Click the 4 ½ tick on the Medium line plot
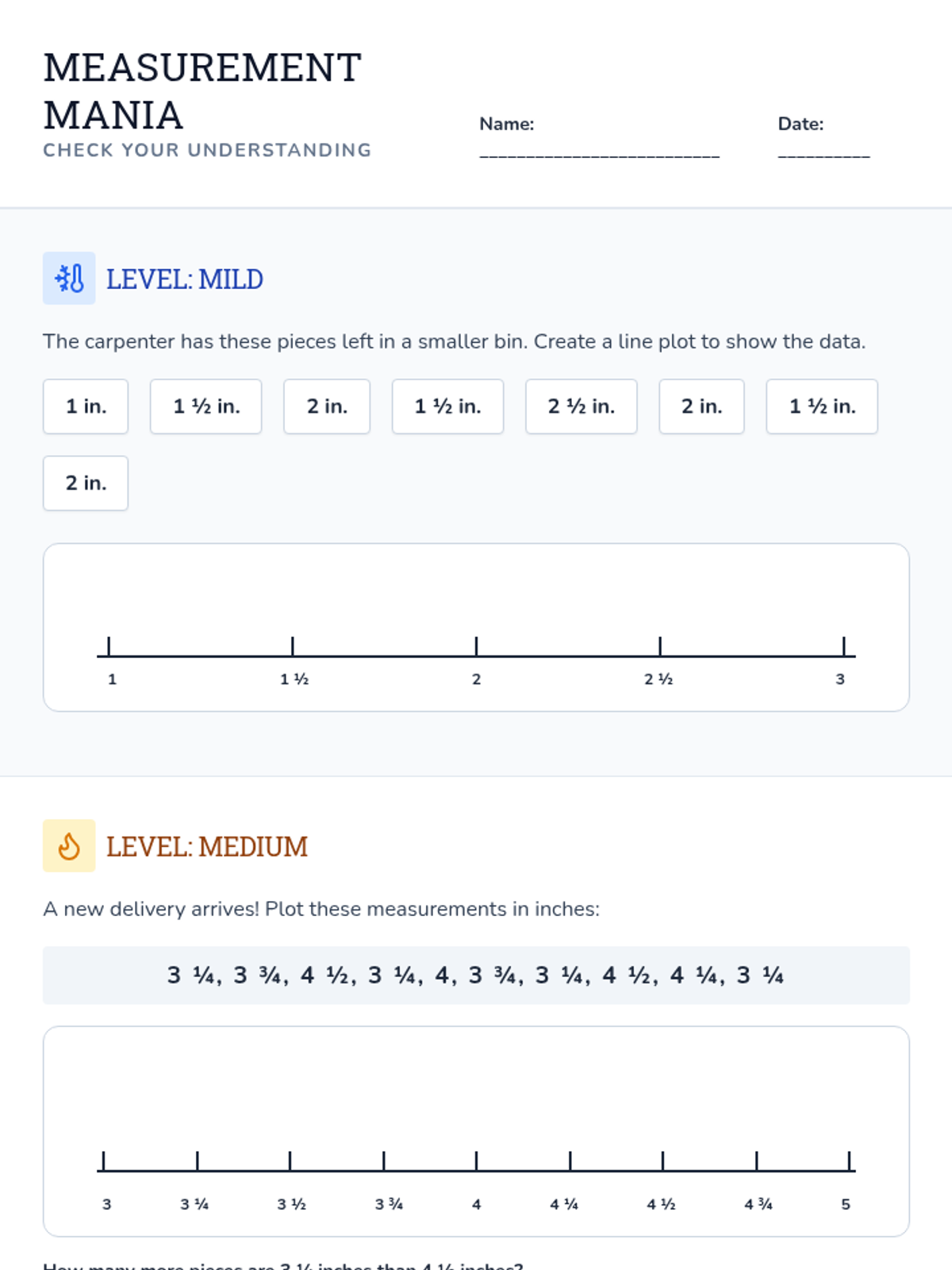 [x=663, y=1161]
